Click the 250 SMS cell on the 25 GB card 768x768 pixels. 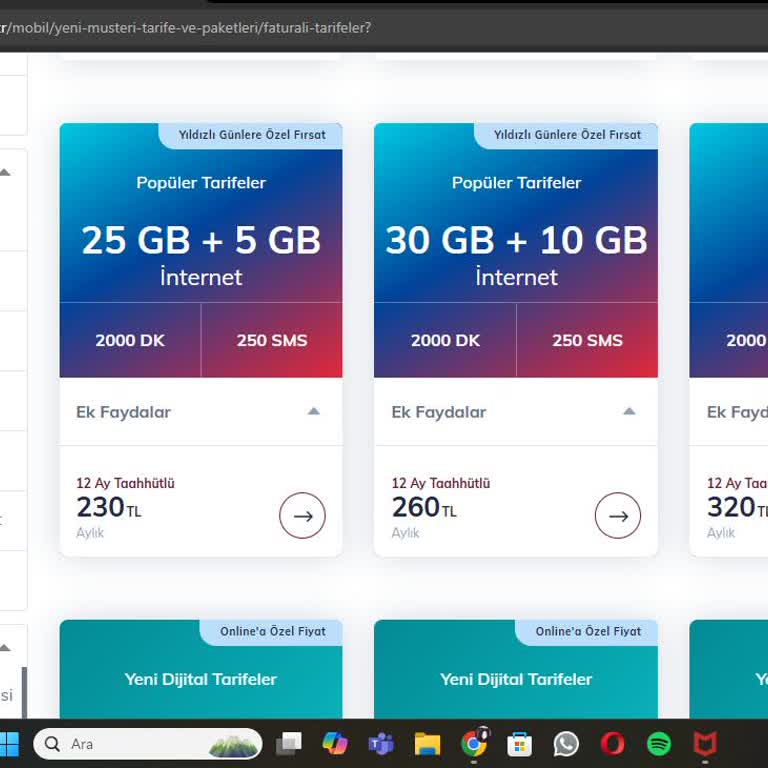[x=272, y=340]
